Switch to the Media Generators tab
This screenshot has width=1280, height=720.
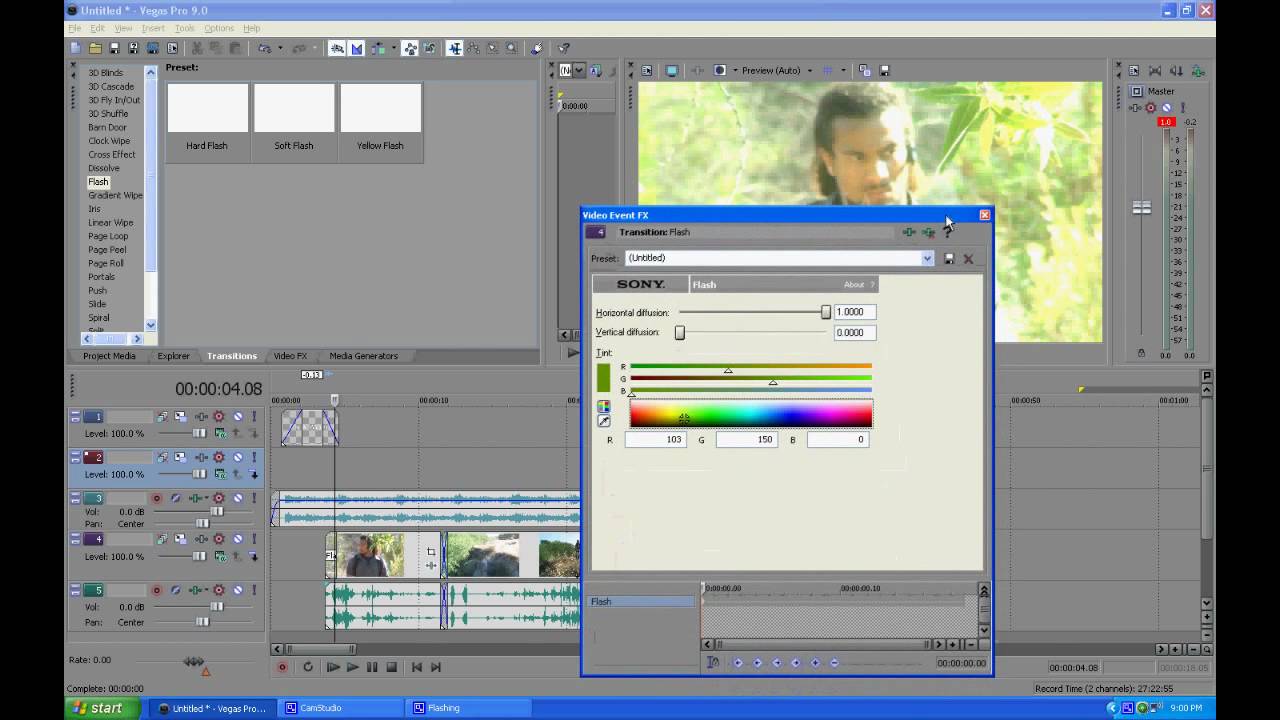point(364,356)
